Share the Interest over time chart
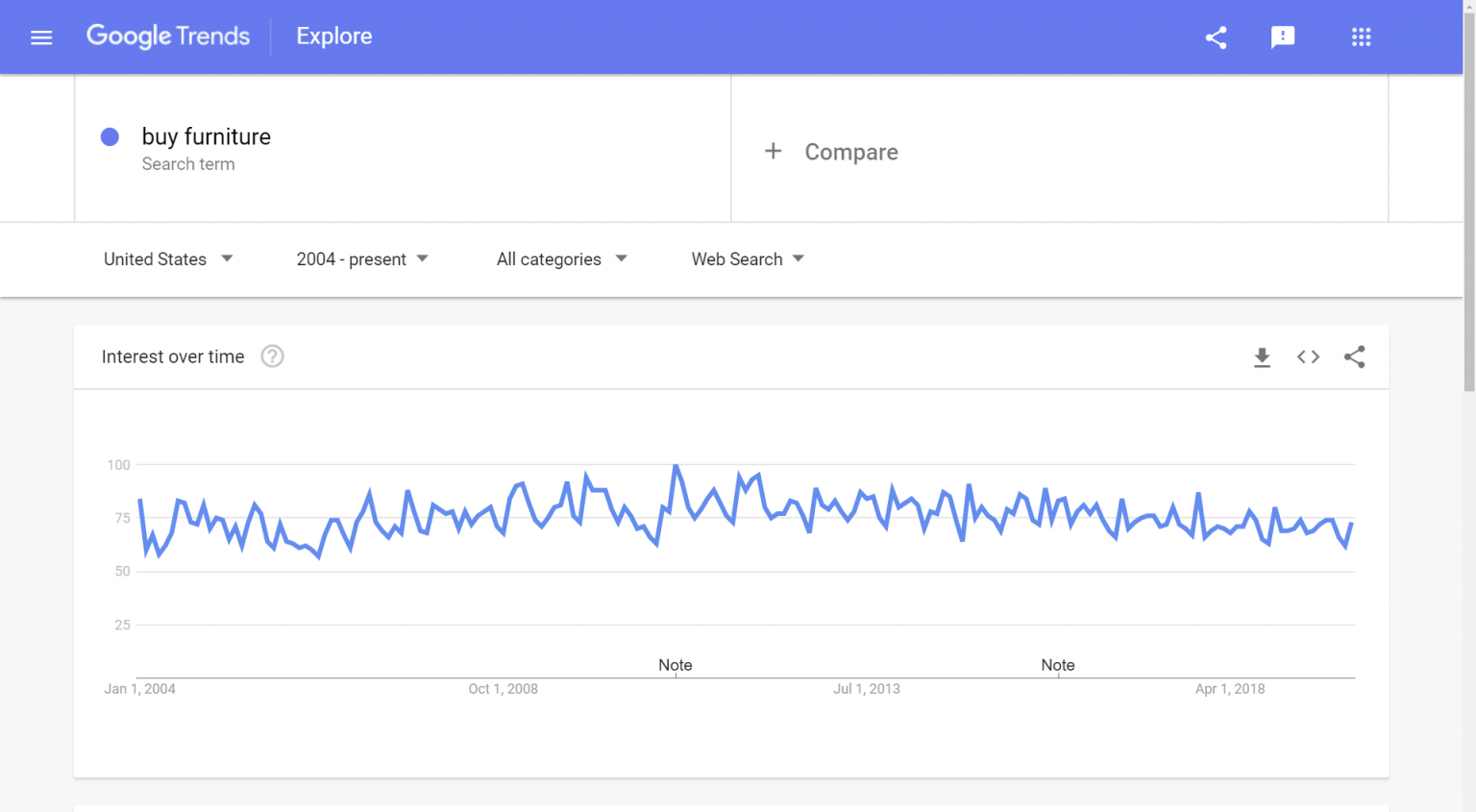1476x812 pixels. coord(1354,357)
